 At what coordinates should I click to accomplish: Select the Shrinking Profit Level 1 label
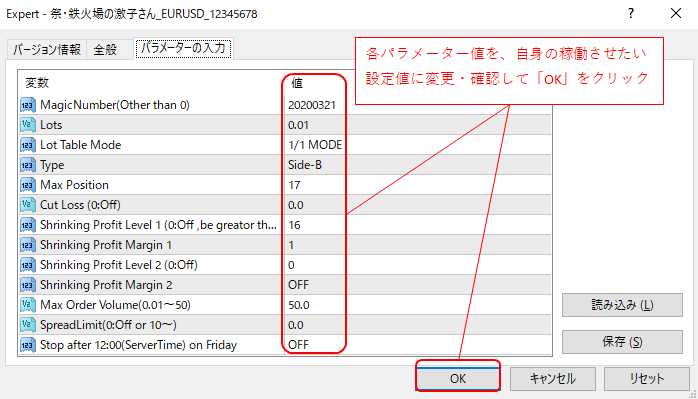(159, 225)
